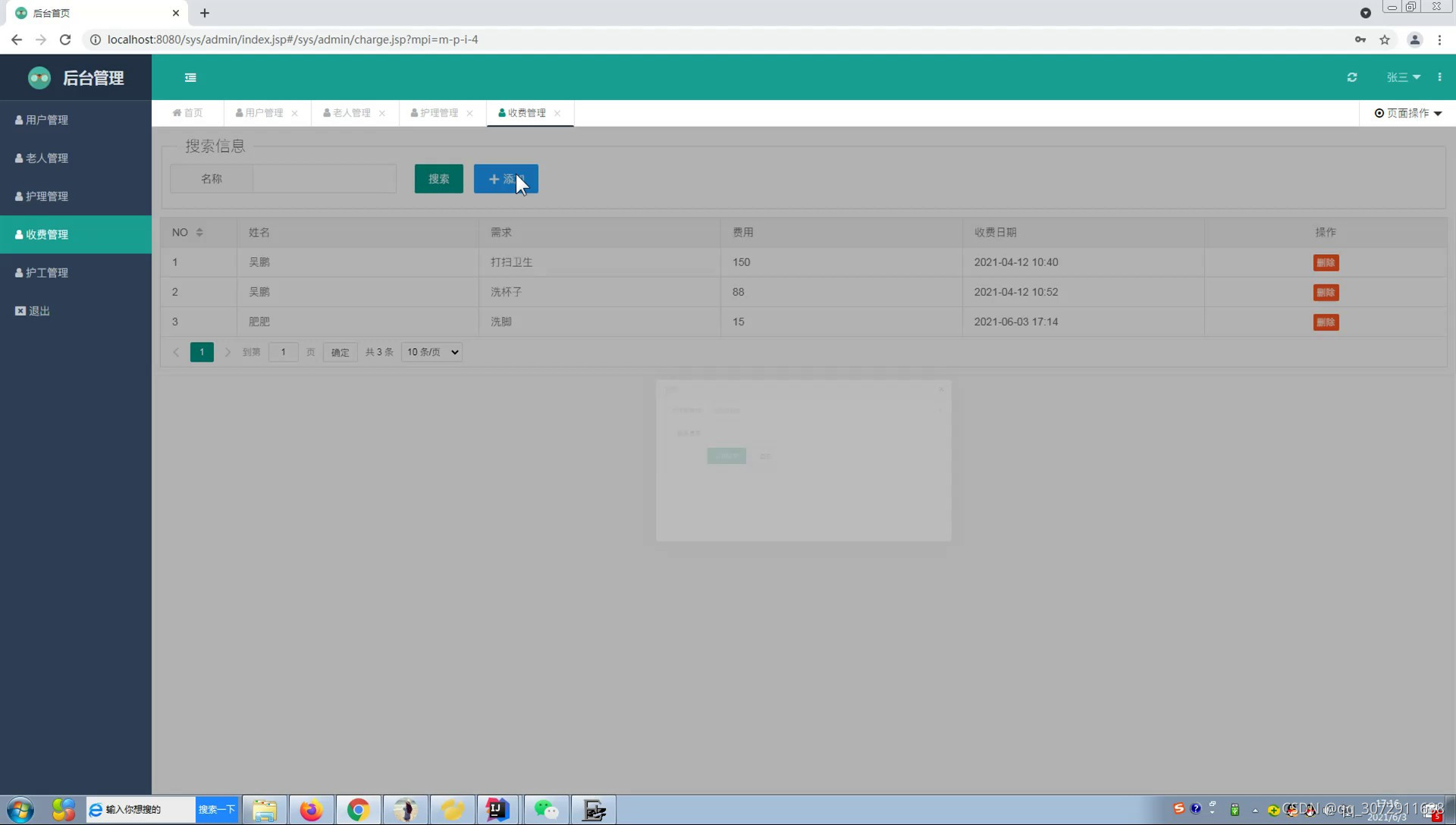Viewport: 1456px width, 825px height.
Task: Click the 搜索 button
Action: pyautogui.click(x=438, y=179)
